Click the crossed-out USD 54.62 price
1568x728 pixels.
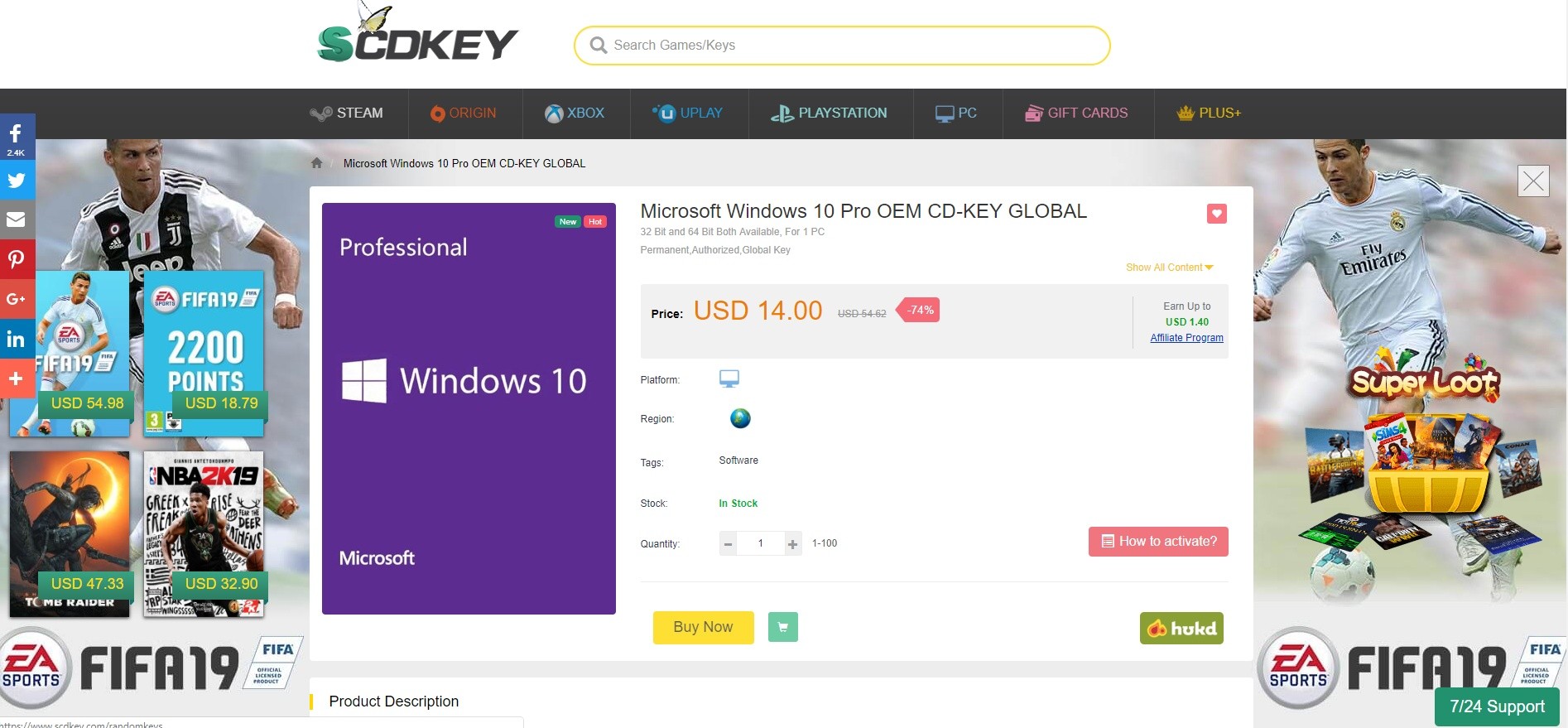tap(862, 314)
